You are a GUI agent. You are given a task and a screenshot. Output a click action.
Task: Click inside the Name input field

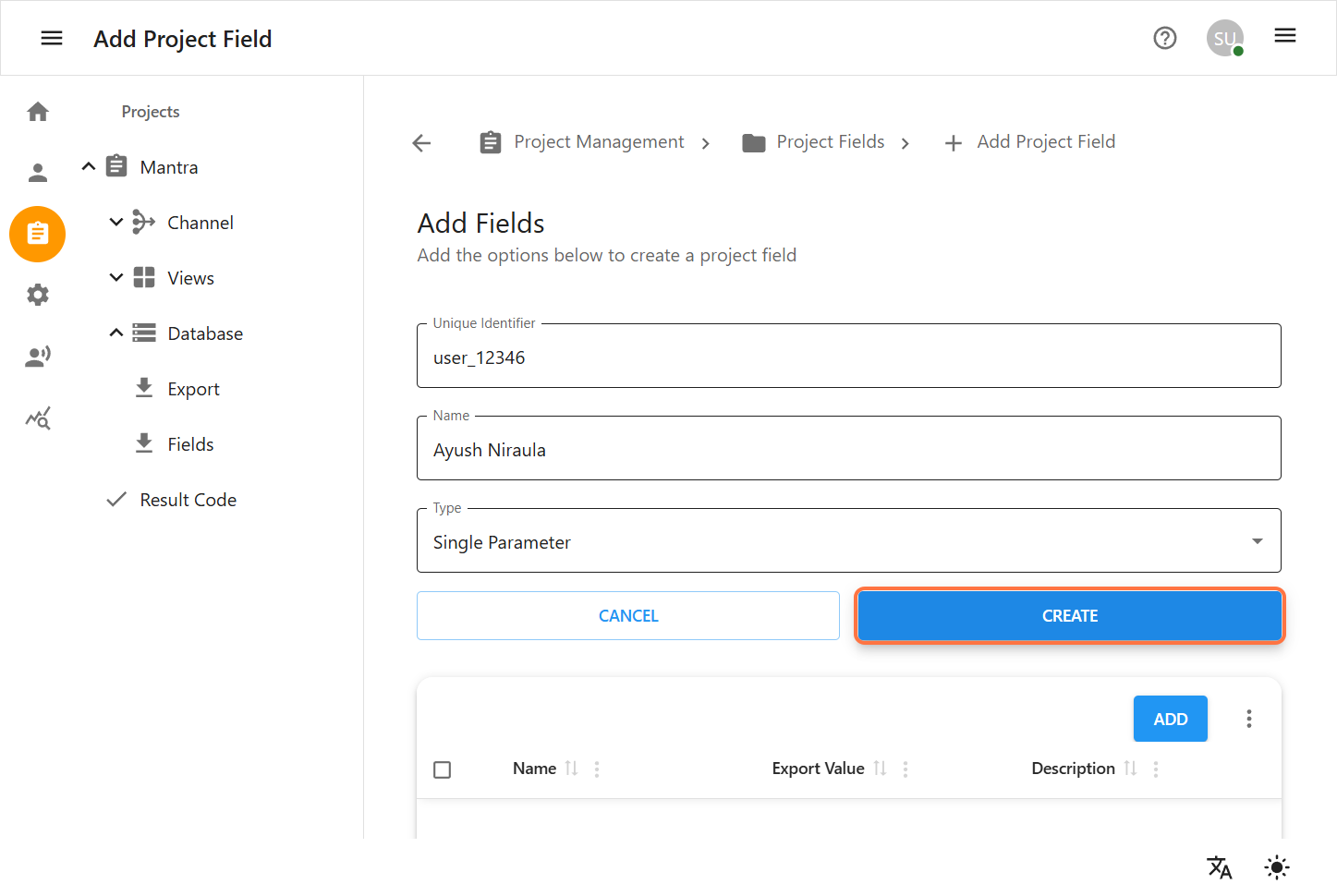(848, 449)
